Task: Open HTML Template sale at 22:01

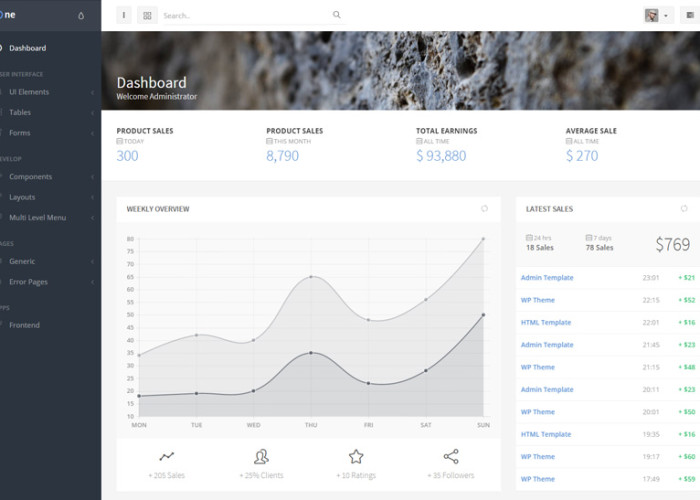Action: point(546,322)
